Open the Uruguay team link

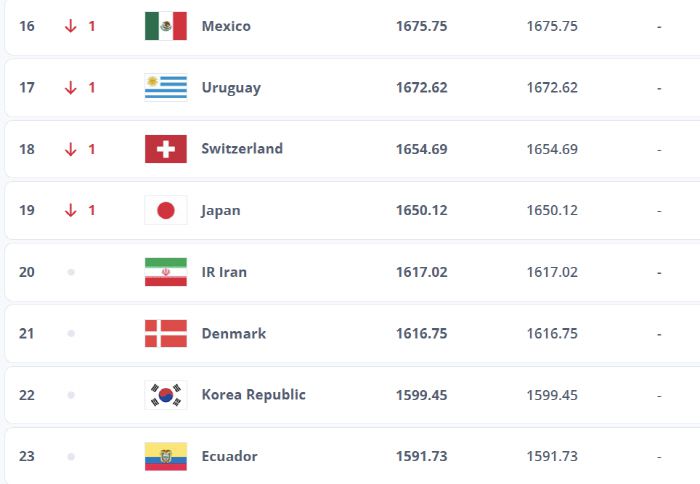pos(231,88)
